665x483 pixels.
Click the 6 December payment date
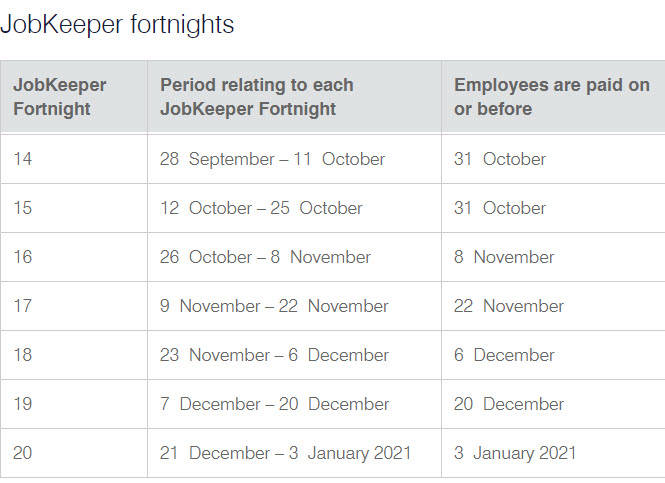504,355
